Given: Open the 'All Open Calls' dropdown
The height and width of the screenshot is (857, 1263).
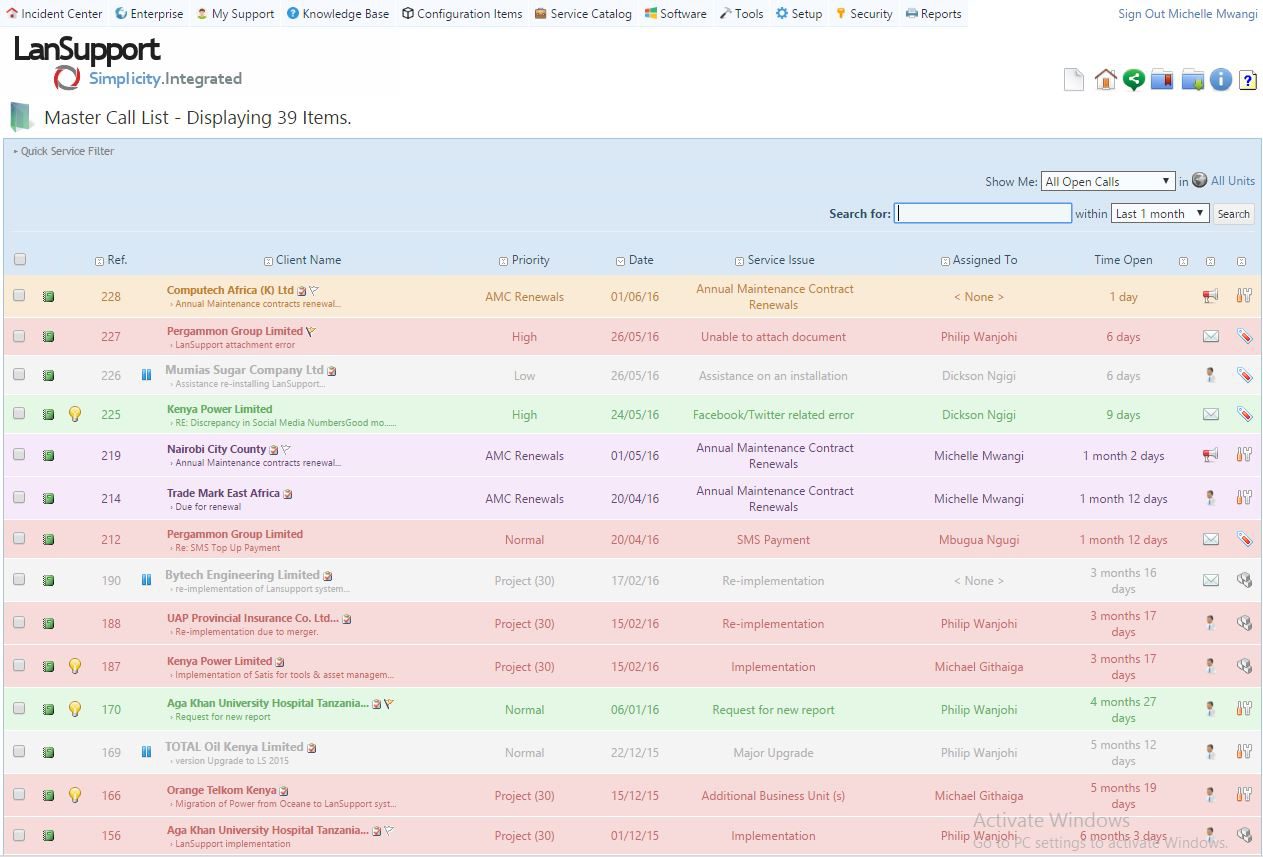Looking at the screenshot, I should click(x=1107, y=181).
